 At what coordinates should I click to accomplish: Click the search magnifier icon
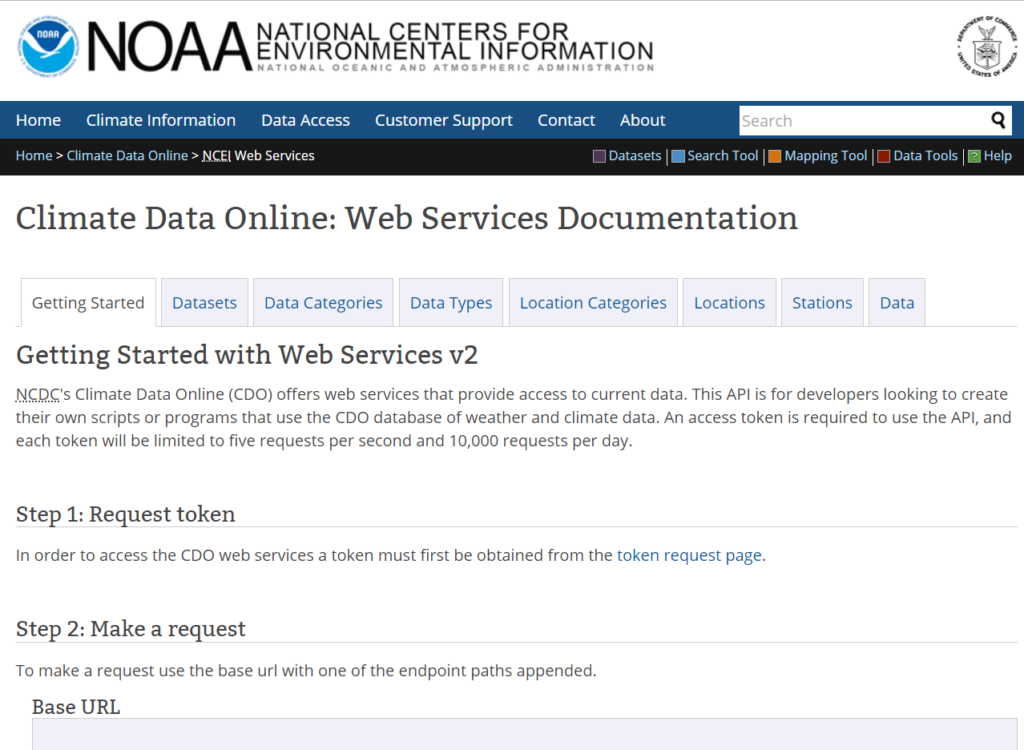(x=999, y=120)
